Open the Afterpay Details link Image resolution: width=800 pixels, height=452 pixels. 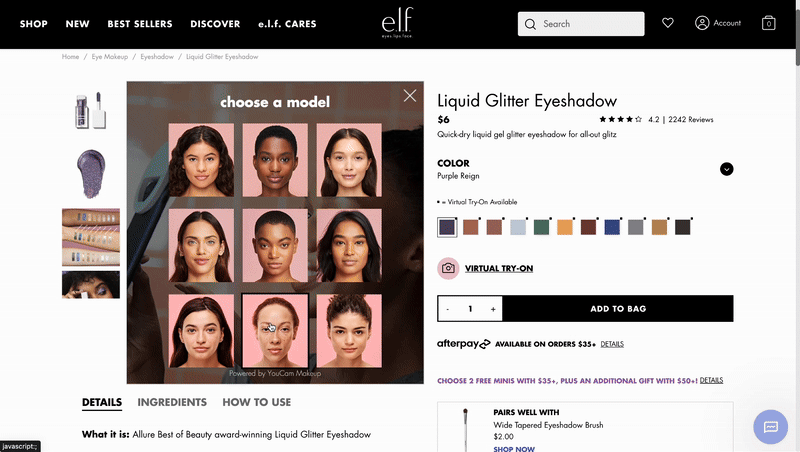click(x=612, y=344)
